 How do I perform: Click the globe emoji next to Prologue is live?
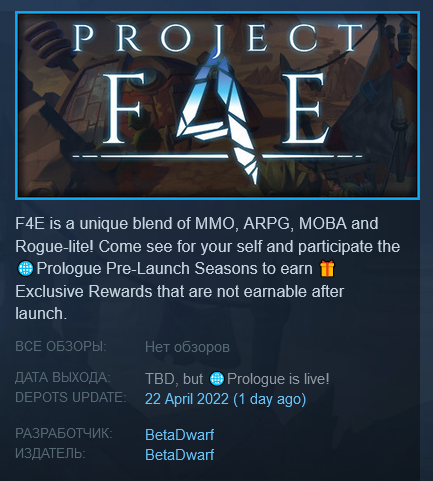pyautogui.click(x=217, y=379)
